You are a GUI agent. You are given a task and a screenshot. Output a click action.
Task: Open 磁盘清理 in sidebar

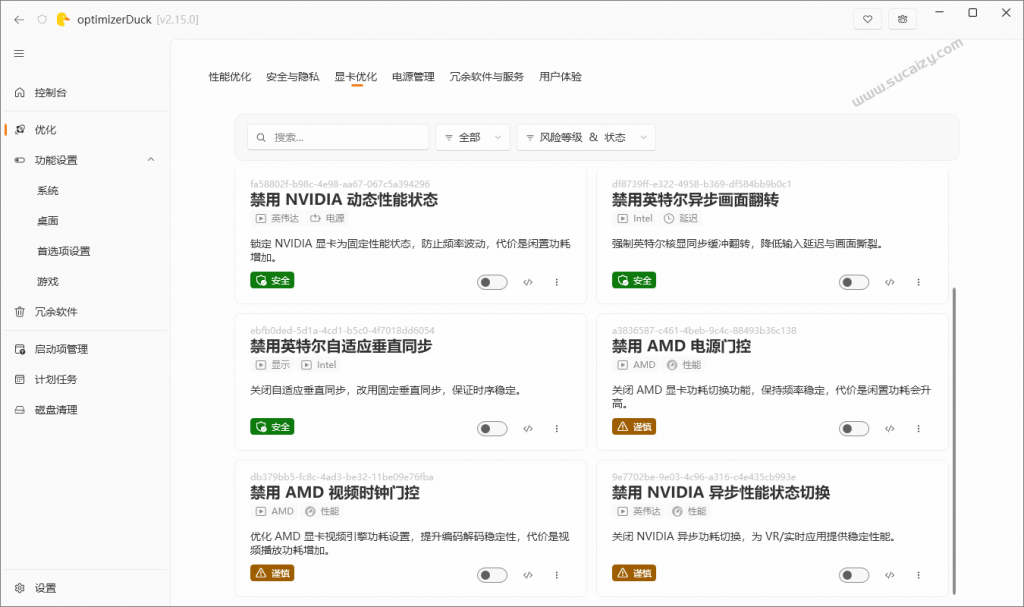coord(84,410)
